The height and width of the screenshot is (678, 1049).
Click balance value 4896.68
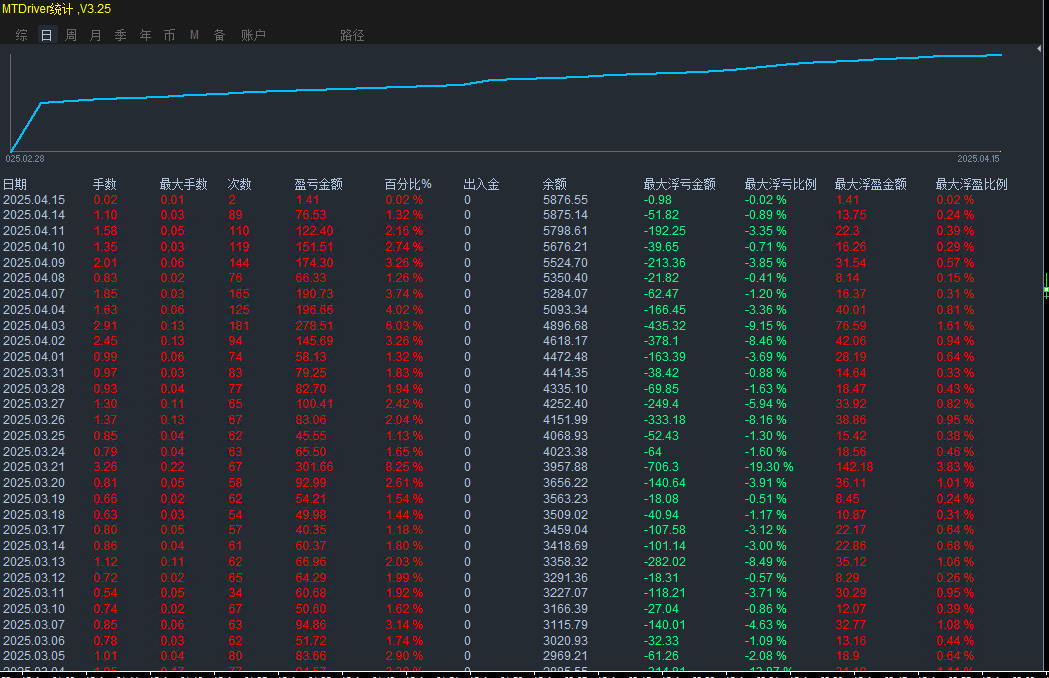coord(565,325)
